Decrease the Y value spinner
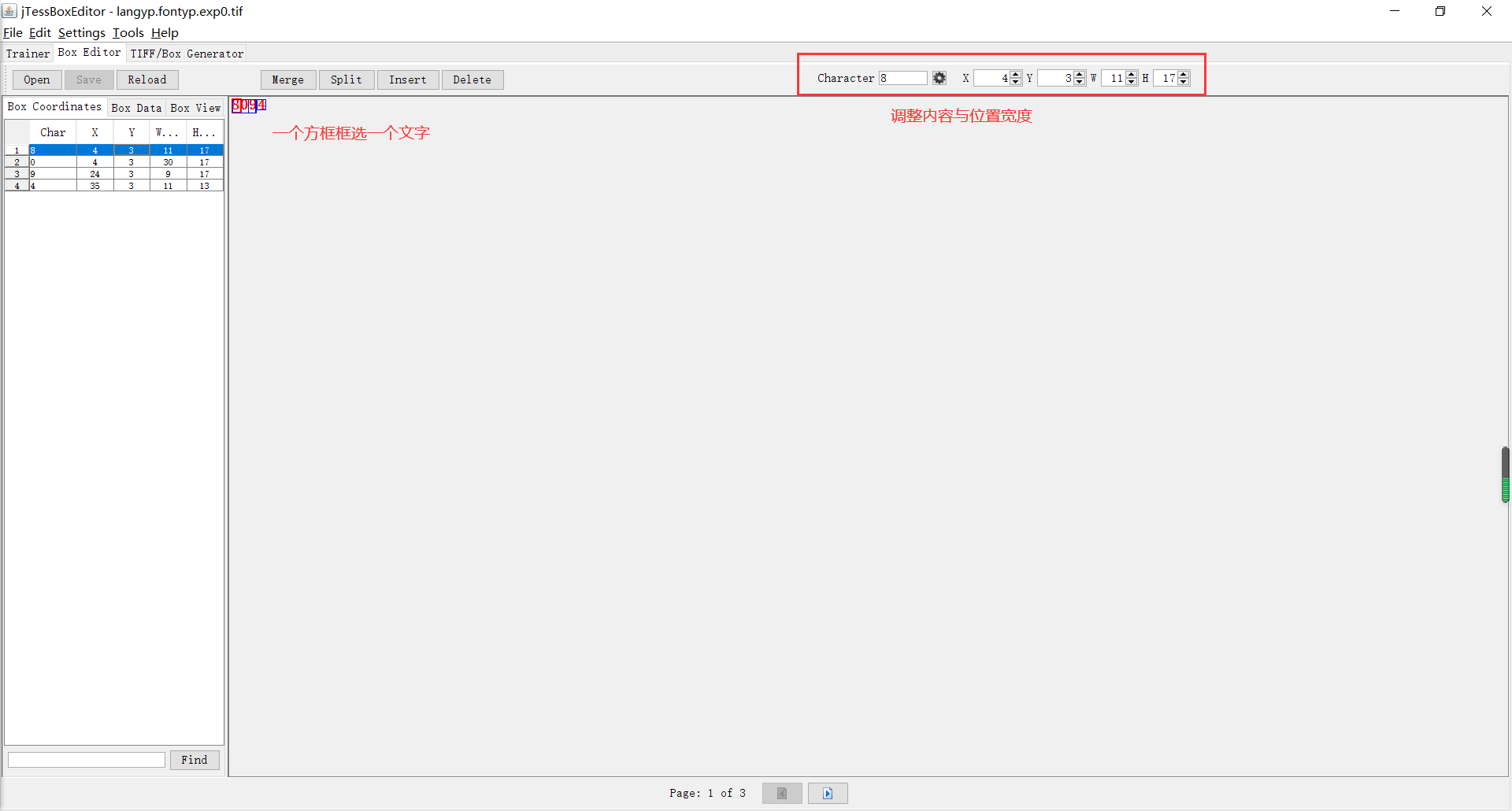Image resolution: width=1512 pixels, height=811 pixels. tap(1080, 81)
